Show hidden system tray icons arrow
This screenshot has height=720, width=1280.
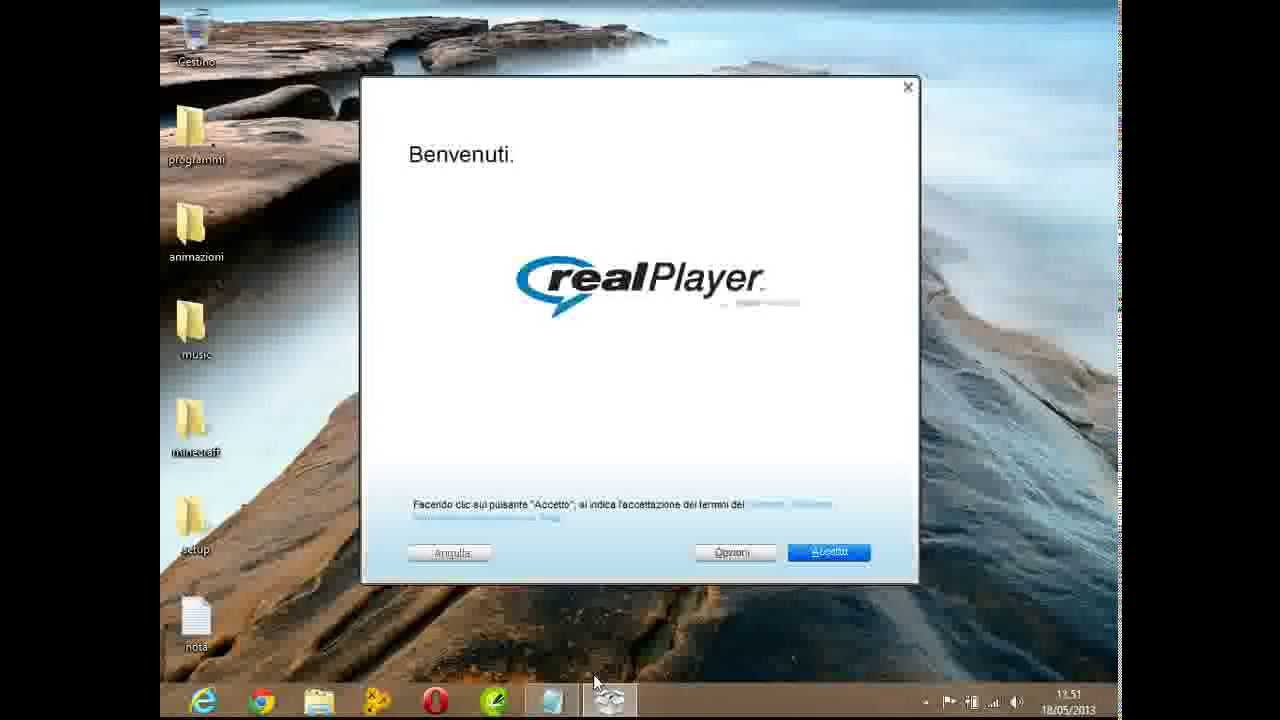pos(925,702)
